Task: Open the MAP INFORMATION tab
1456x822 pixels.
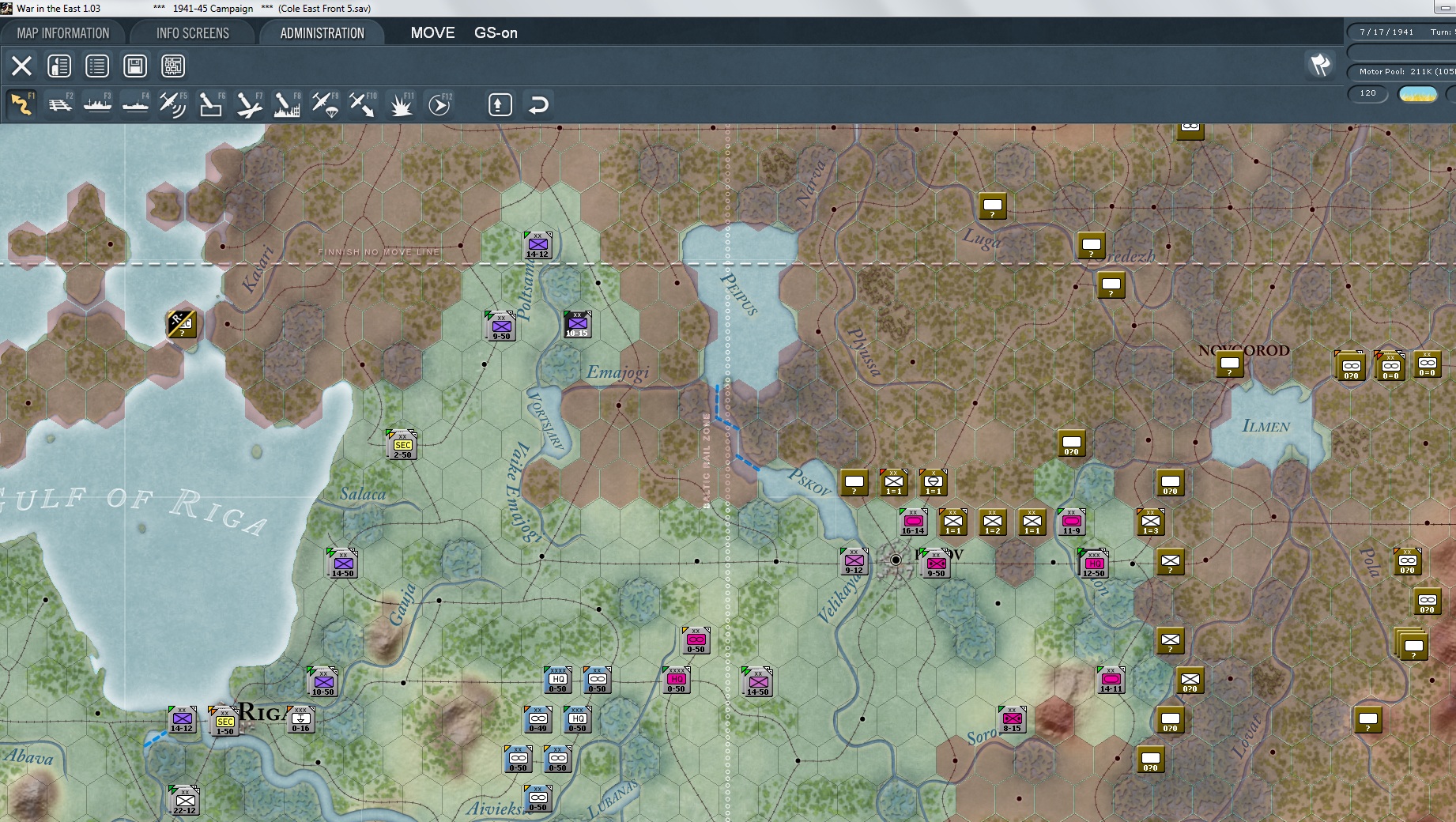Action: tap(63, 33)
